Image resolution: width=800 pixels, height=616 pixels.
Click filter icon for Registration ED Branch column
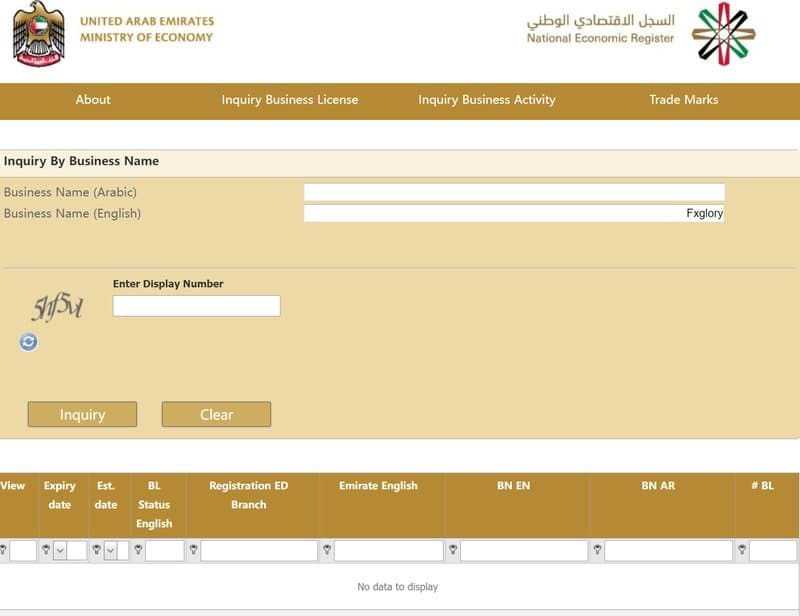pyautogui.click(x=193, y=550)
